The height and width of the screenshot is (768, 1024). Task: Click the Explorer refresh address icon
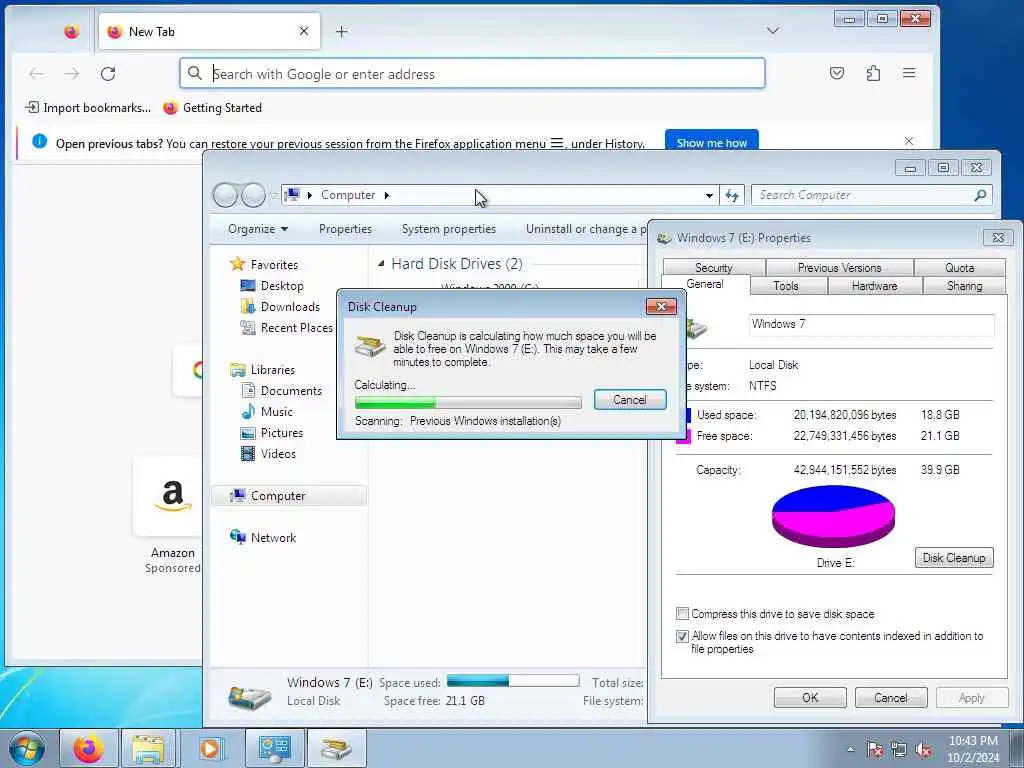point(732,195)
